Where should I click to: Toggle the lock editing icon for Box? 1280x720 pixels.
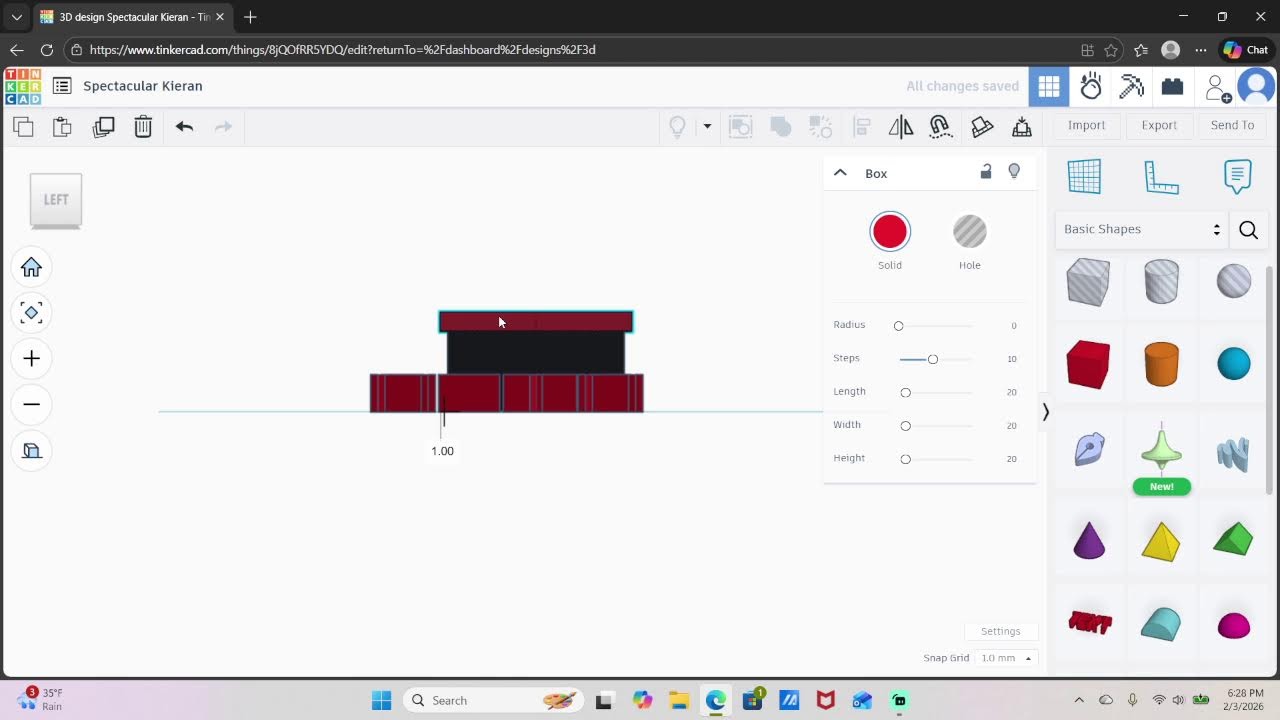pyautogui.click(x=985, y=172)
